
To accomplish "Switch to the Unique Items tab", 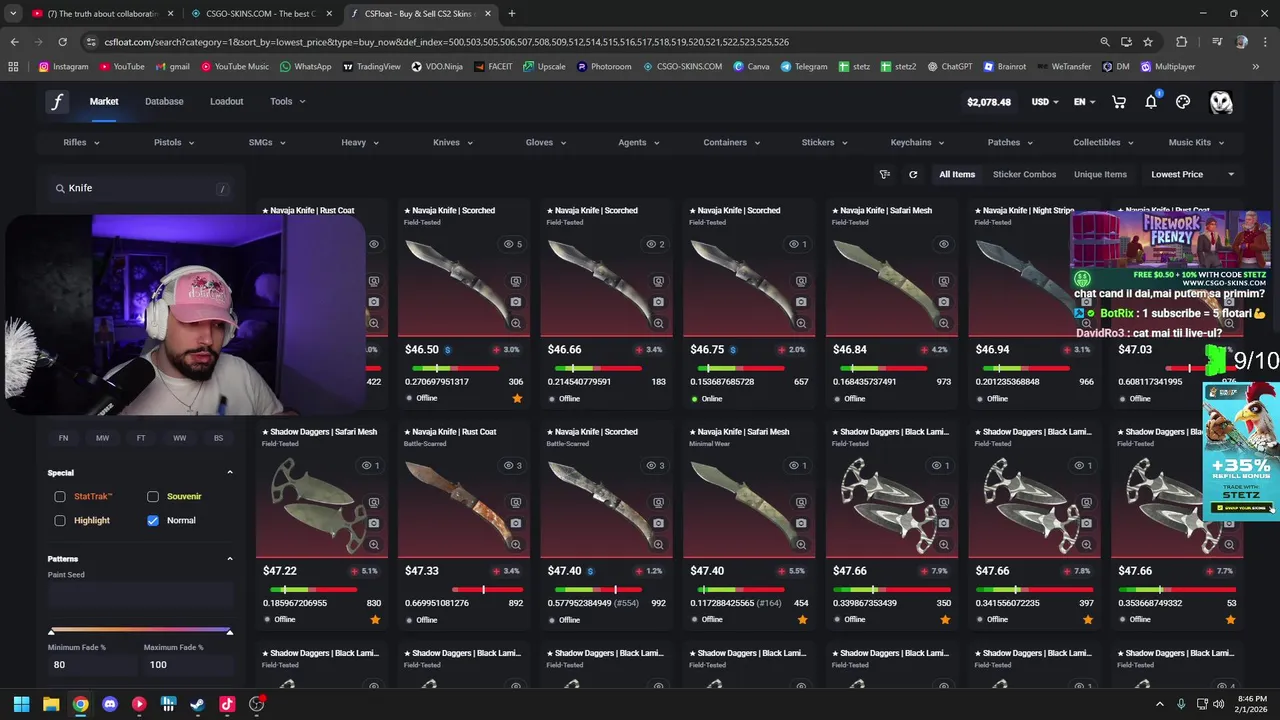I will pyautogui.click(x=1100, y=174).
